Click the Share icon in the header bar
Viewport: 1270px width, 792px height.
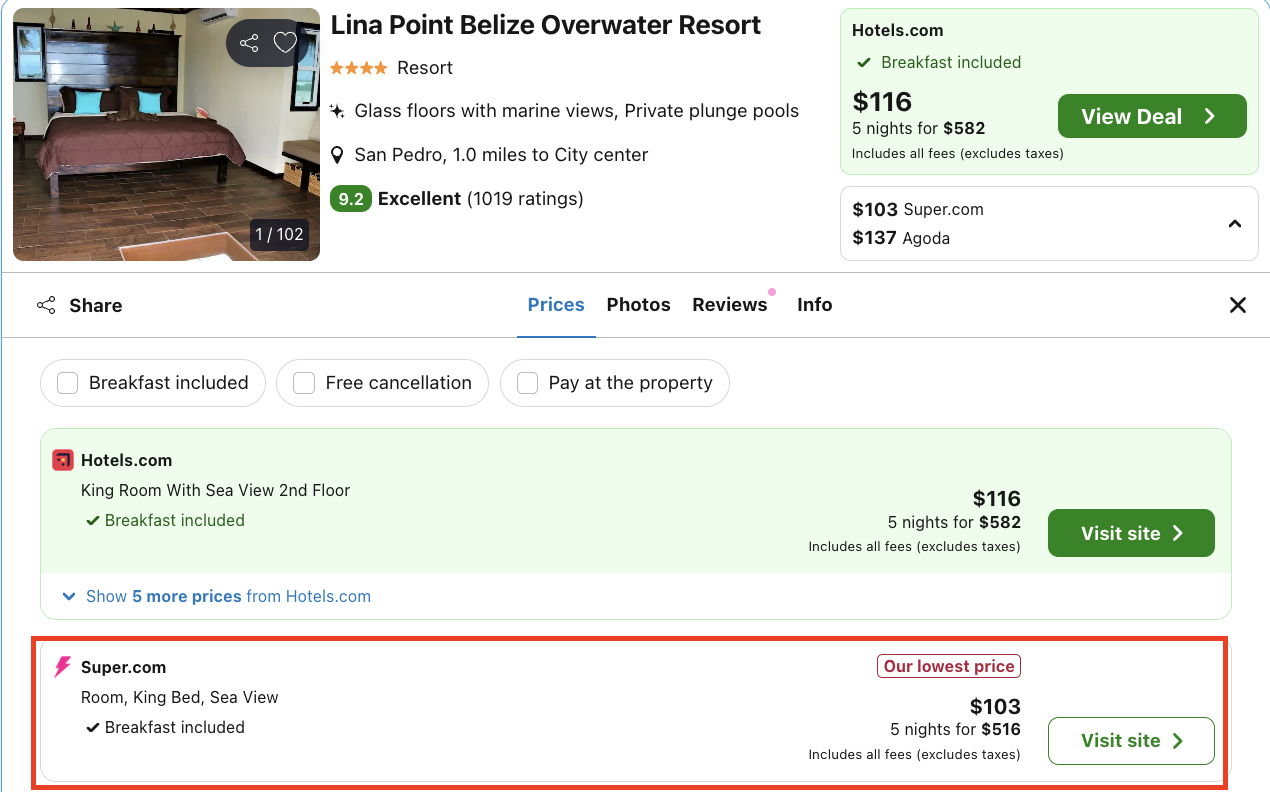coord(46,305)
